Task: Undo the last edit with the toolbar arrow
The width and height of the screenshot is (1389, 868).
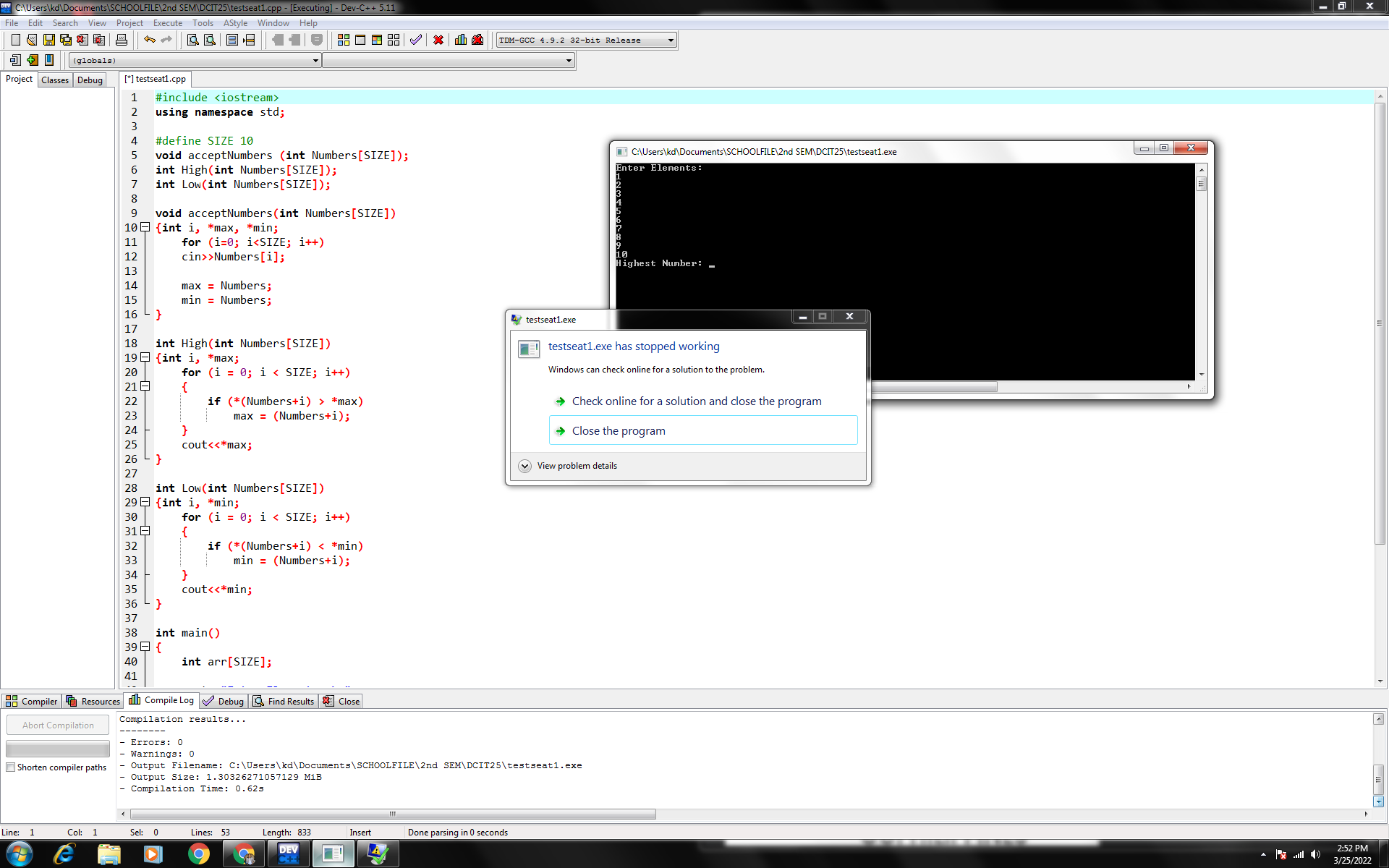Action: [150, 40]
